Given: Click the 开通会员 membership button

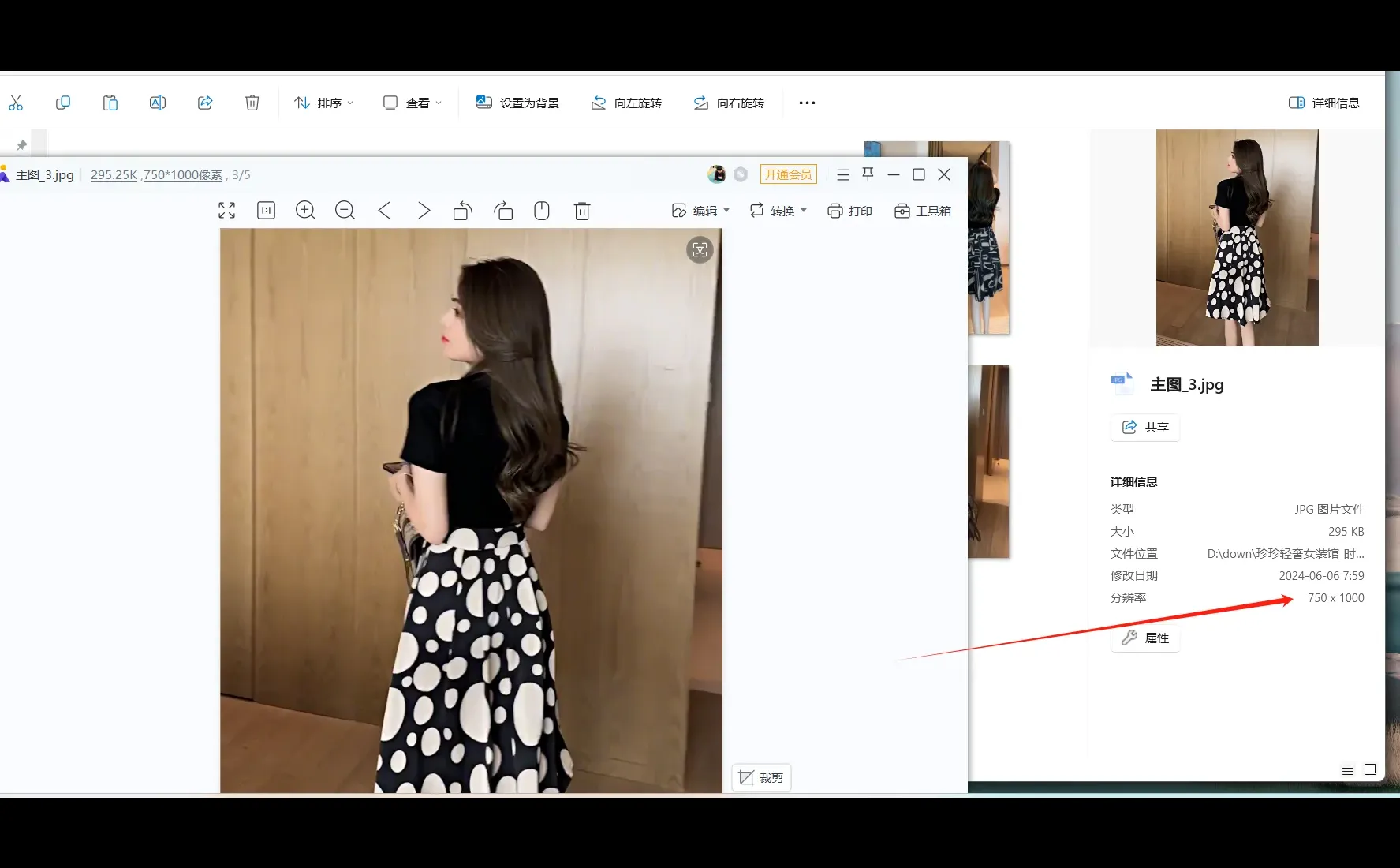Looking at the screenshot, I should [788, 174].
